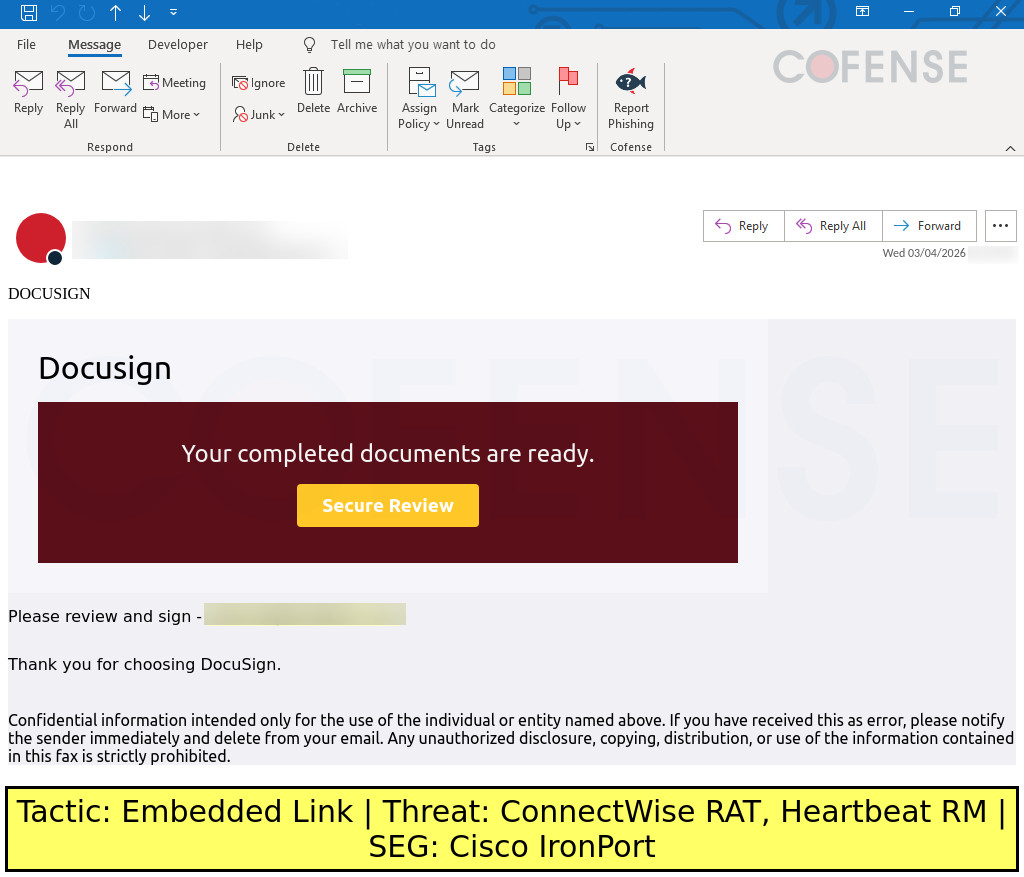
Task: Open the Help tab
Action: (x=249, y=44)
